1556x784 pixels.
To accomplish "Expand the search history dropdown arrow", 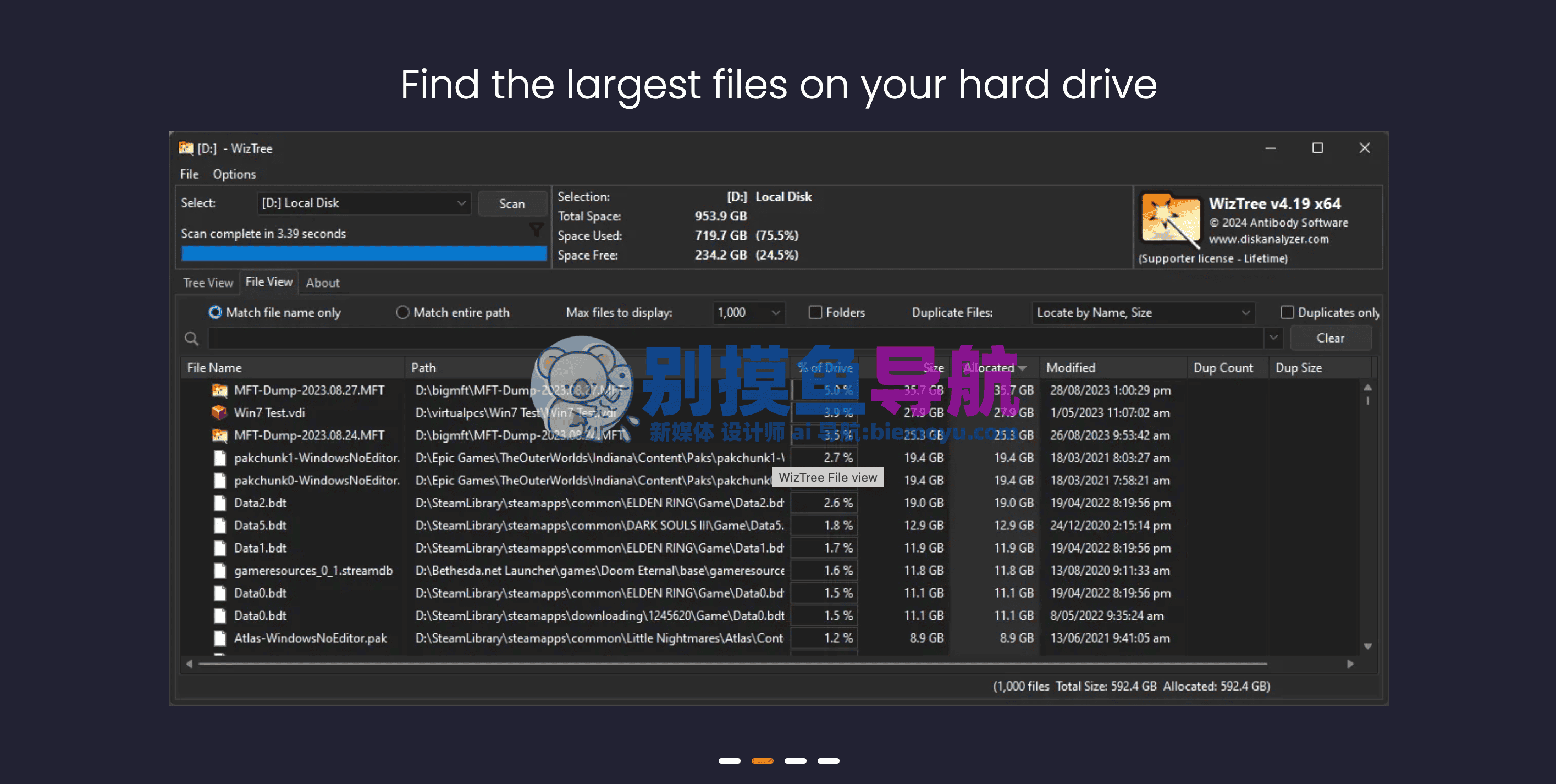I will [1273, 338].
